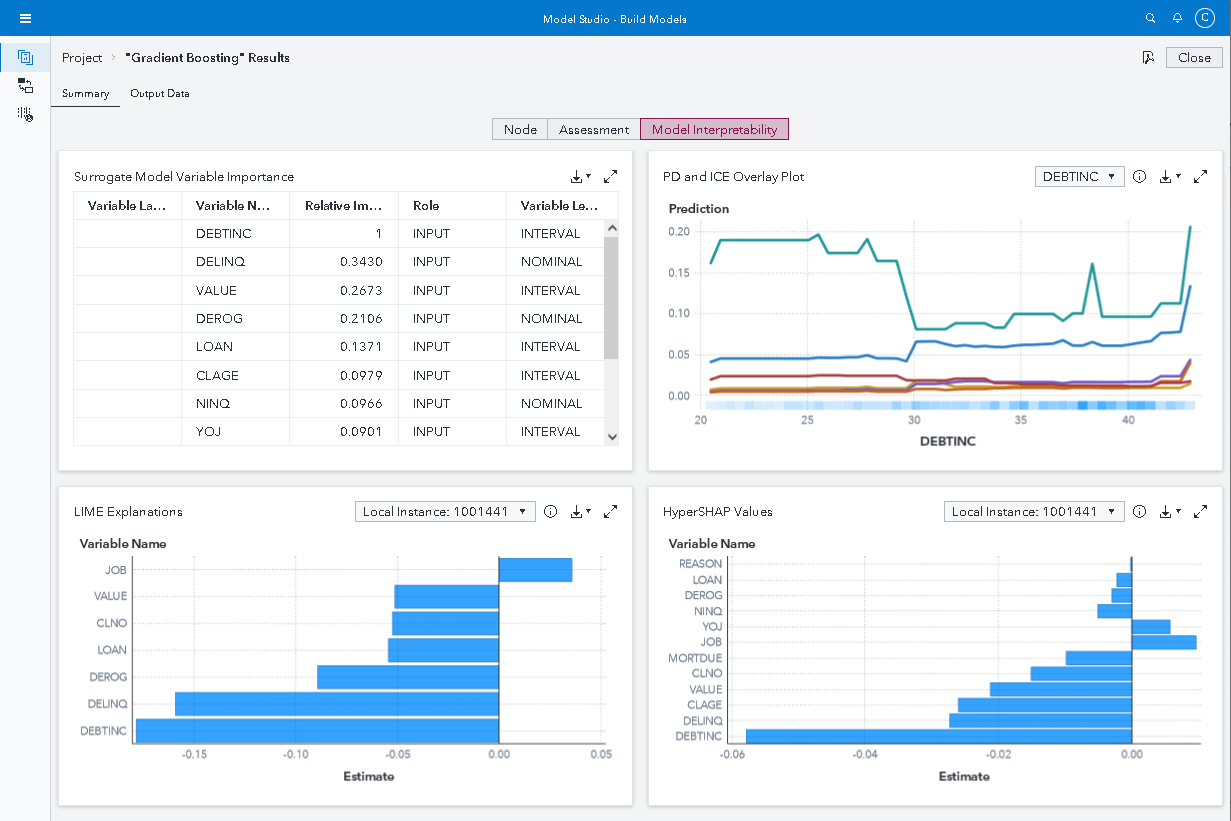The height and width of the screenshot is (821, 1231).
Task: Open the user profile circle icon
Action: tap(1204, 18)
